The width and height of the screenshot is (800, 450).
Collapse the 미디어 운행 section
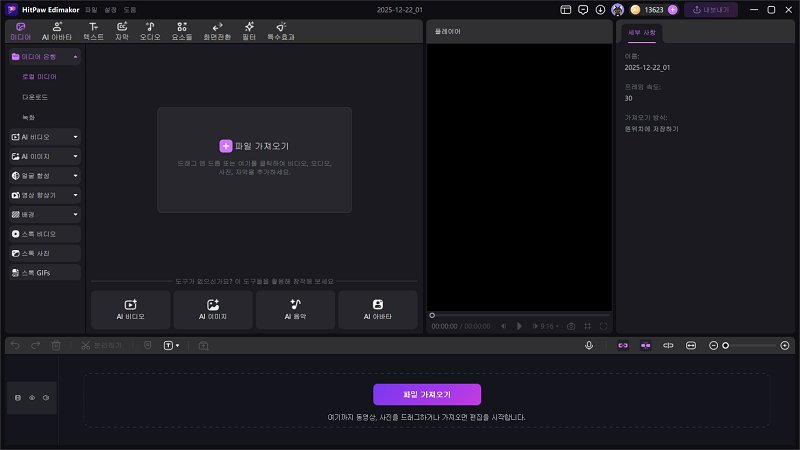[x=76, y=57]
